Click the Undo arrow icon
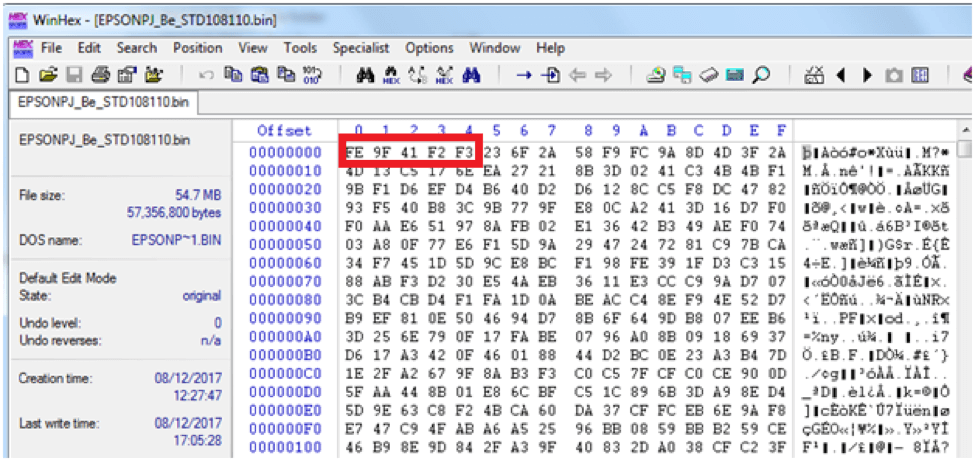The height and width of the screenshot is (461, 975). [x=206, y=76]
